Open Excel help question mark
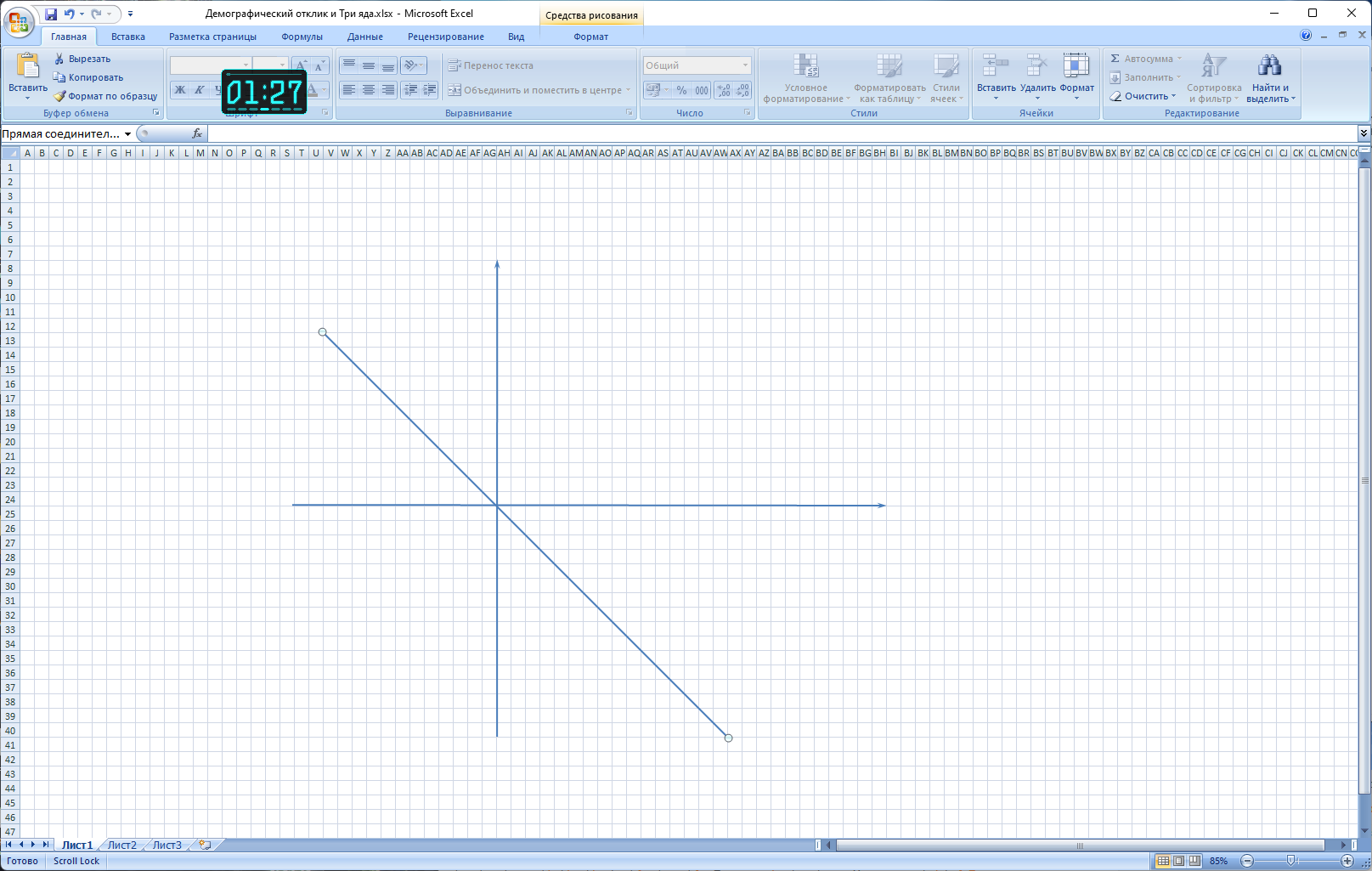1372x871 pixels. (1306, 35)
